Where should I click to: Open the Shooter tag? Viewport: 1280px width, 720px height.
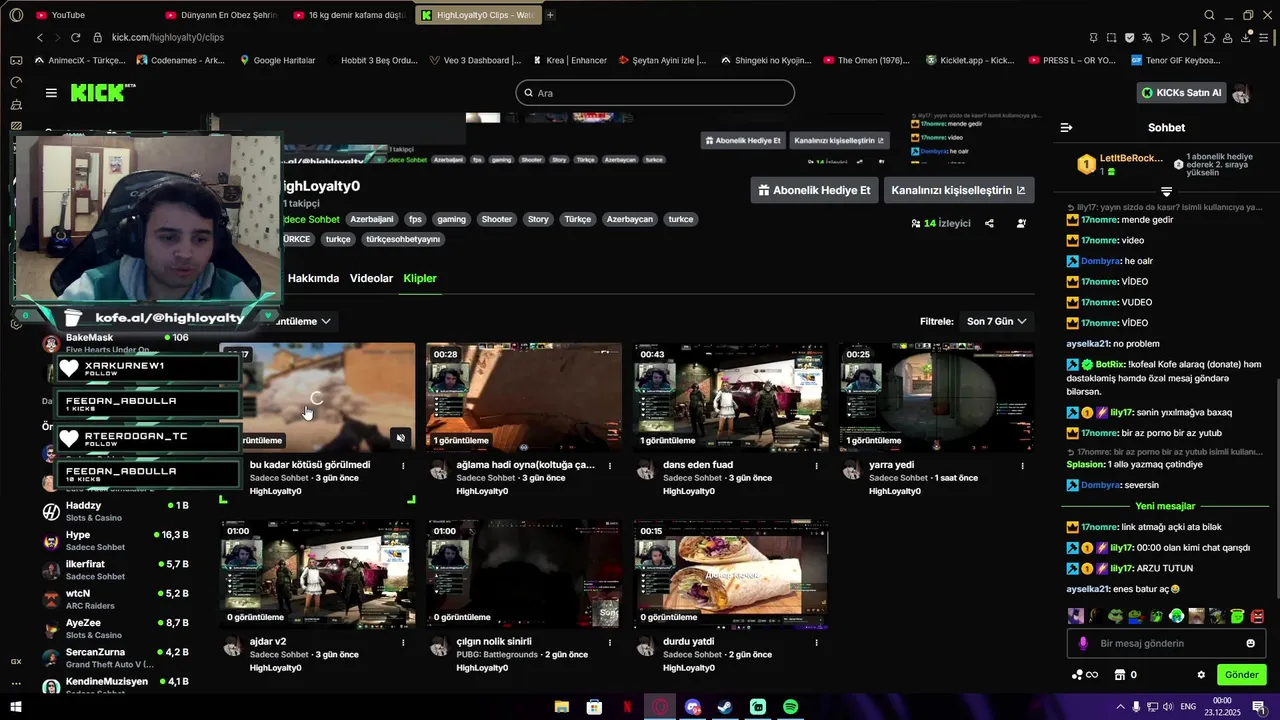[496, 219]
